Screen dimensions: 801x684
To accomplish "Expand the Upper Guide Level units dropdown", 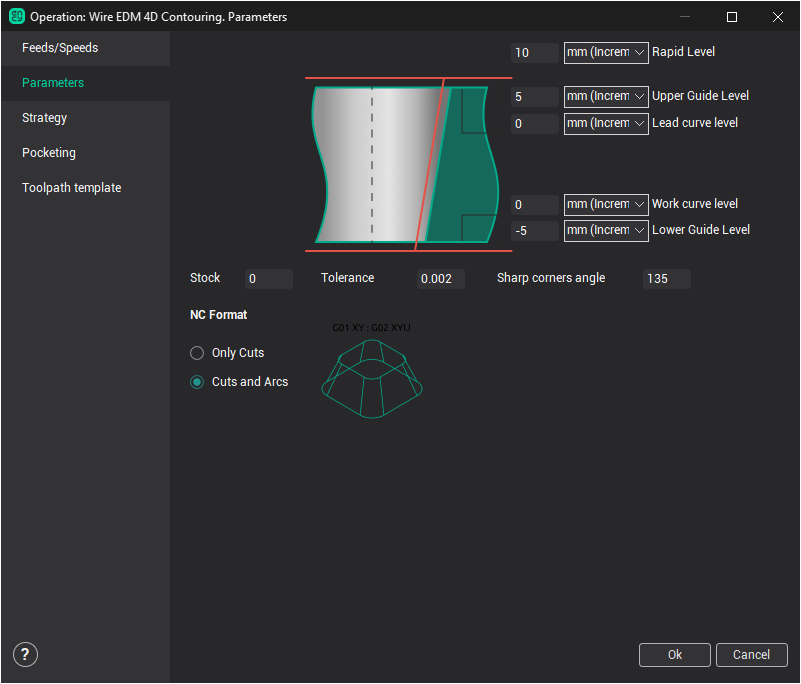I will click(606, 97).
